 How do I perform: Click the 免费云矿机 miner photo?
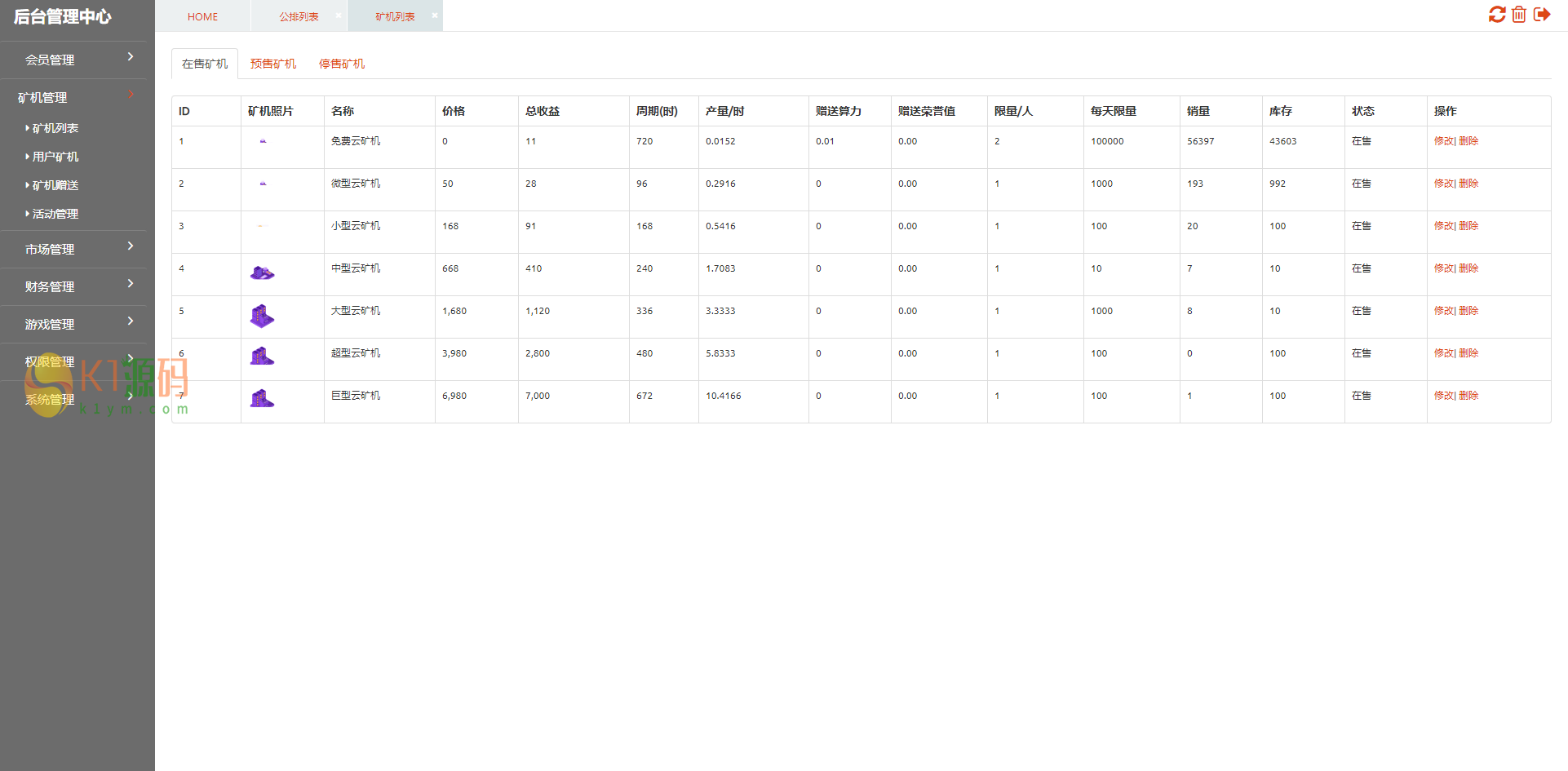point(263,141)
